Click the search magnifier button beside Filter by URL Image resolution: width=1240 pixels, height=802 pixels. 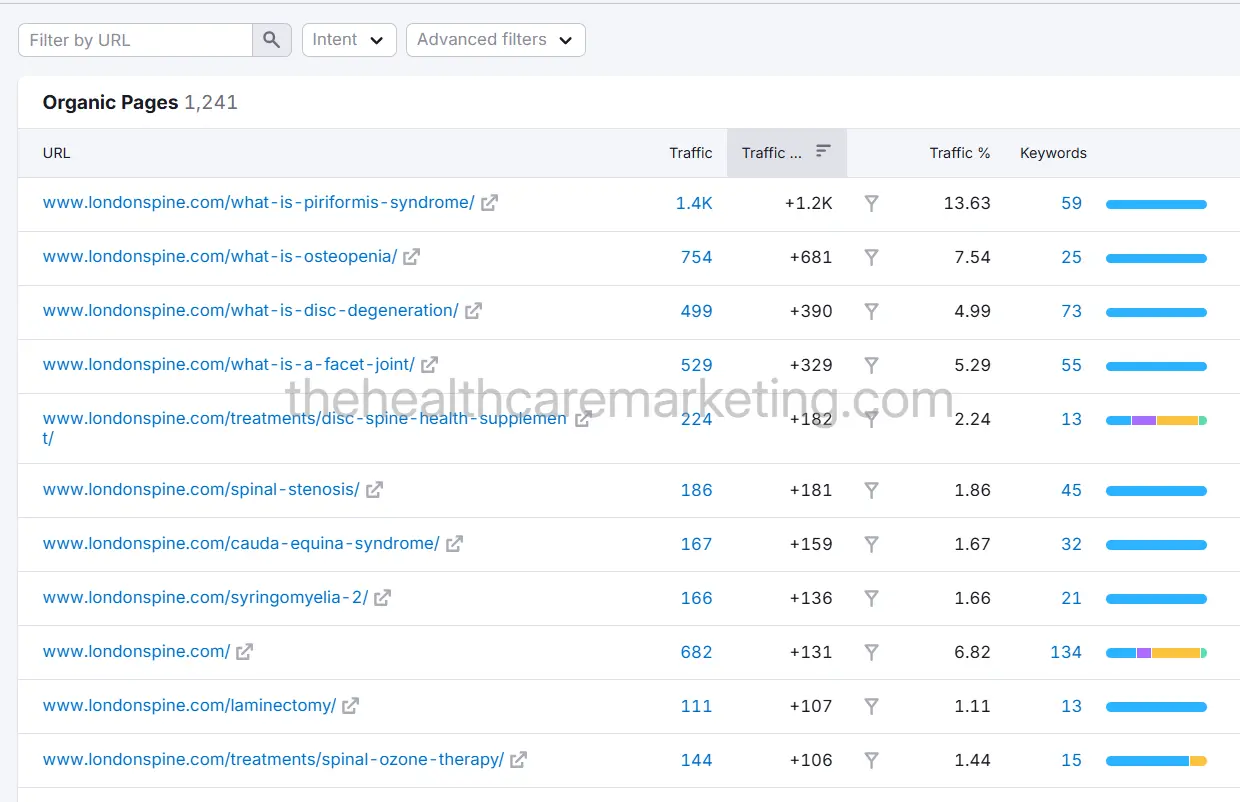272,40
